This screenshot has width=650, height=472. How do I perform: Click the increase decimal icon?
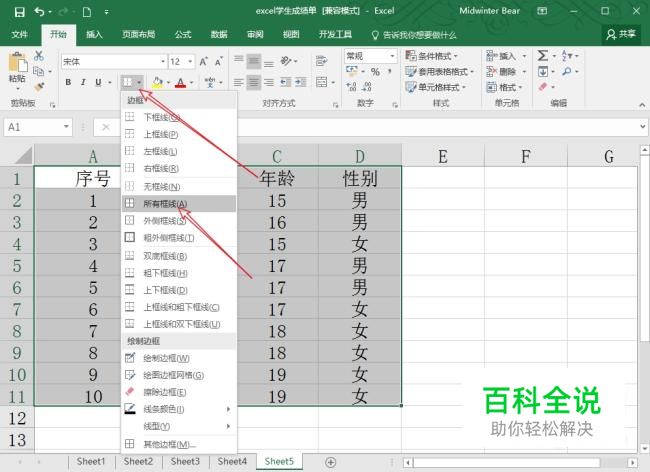point(352,87)
